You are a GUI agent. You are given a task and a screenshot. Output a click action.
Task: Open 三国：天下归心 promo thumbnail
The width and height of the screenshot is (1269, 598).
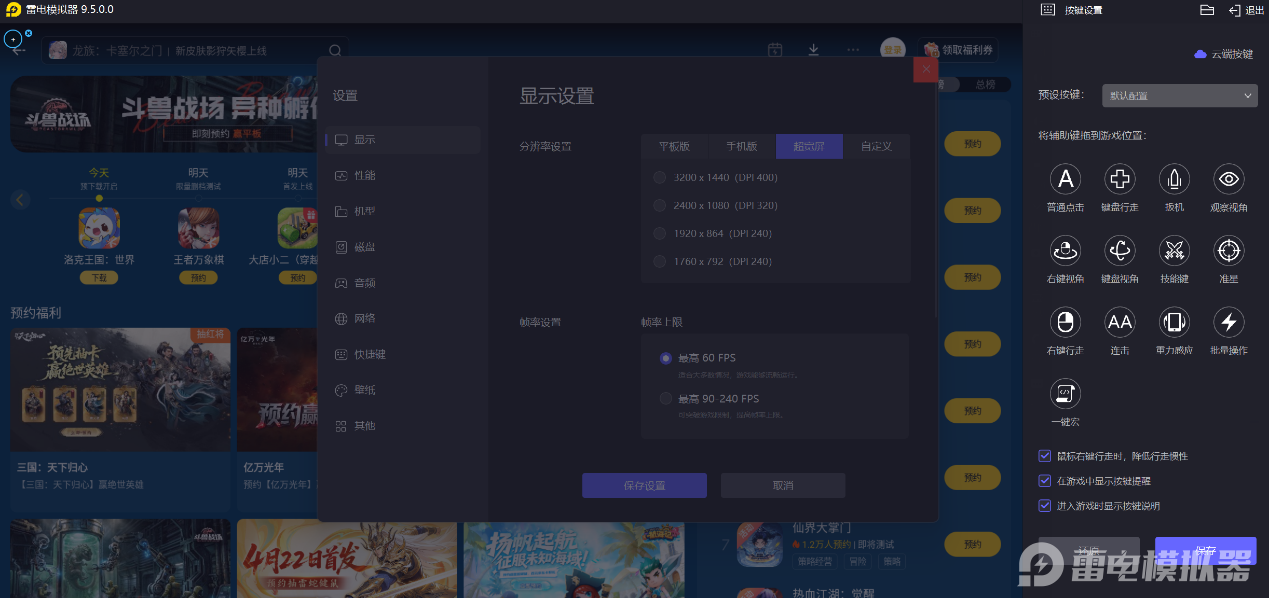120,389
